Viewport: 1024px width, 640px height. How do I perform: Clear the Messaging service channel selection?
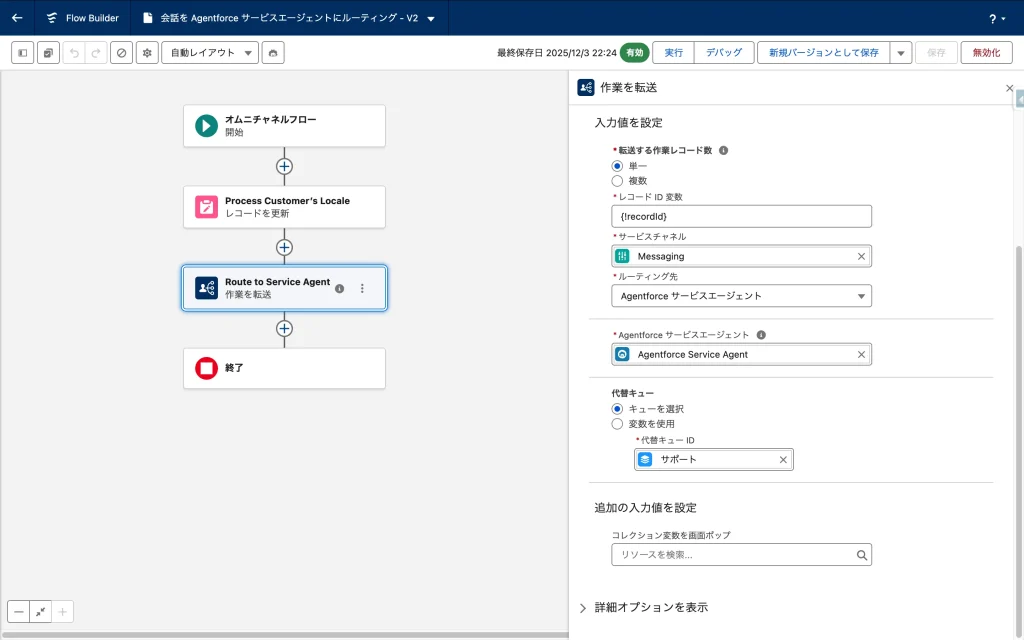(861, 256)
